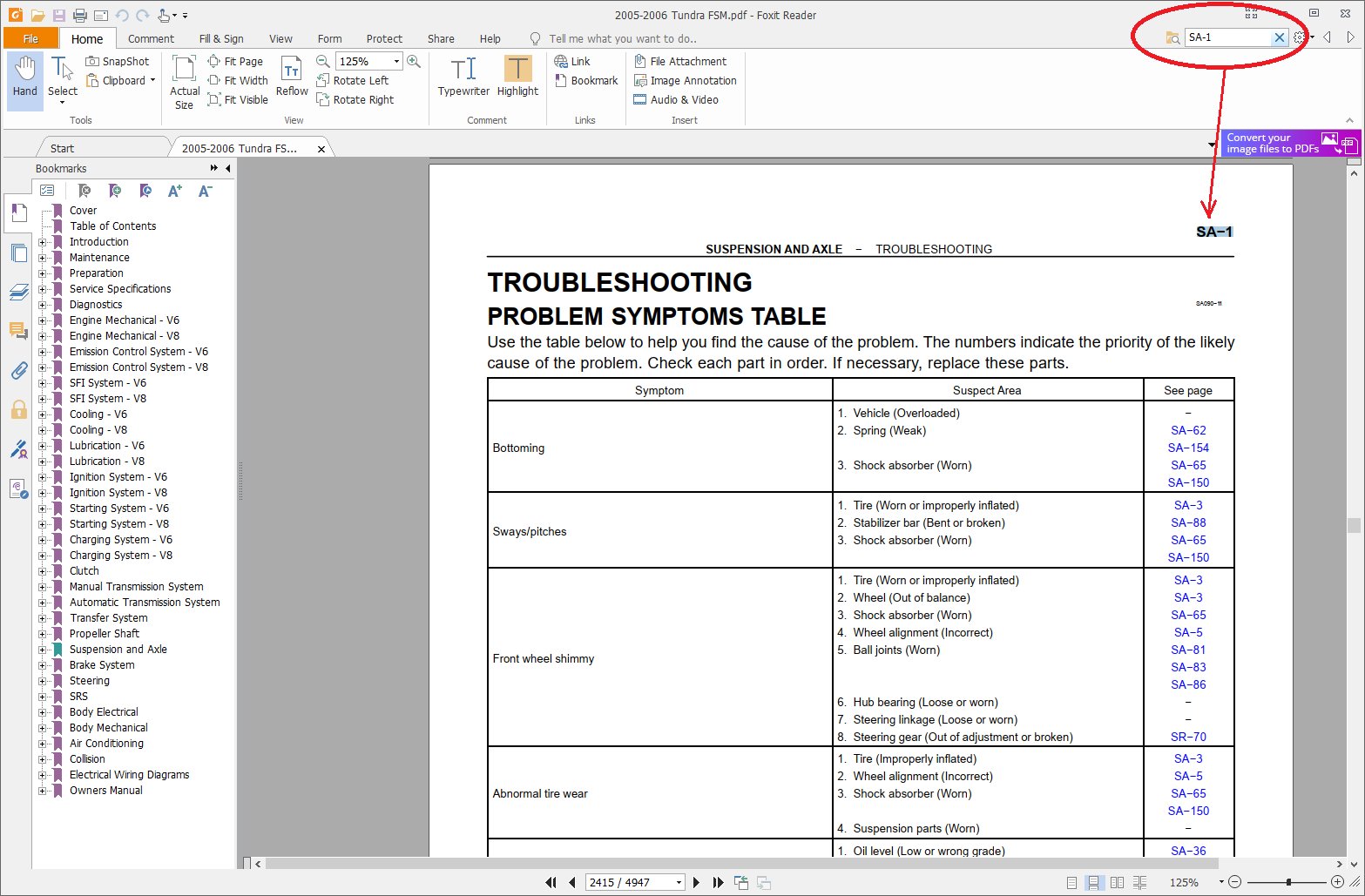The height and width of the screenshot is (896, 1365).
Task: Go to the first page
Action: [x=551, y=882]
